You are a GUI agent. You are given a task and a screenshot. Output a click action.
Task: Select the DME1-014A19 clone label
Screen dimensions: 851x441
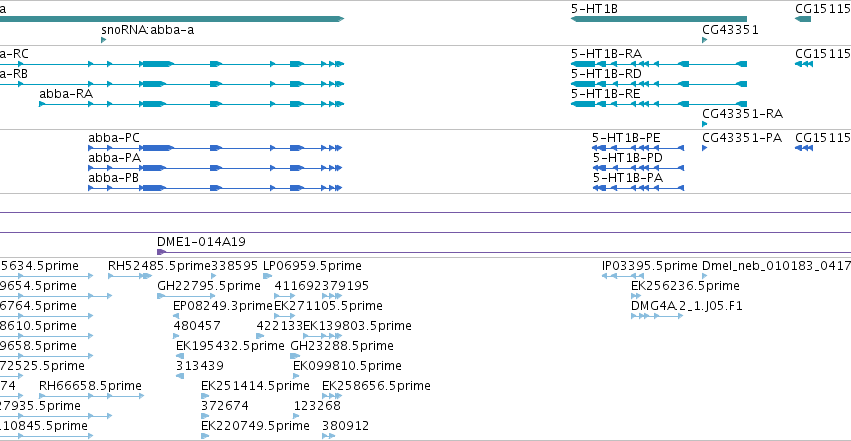coord(201,242)
